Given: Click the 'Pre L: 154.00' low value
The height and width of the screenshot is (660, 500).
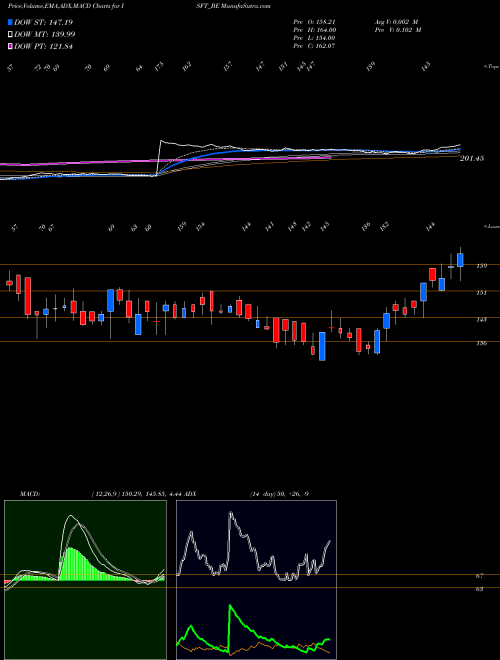Looking at the screenshot, I should click(x=314, y=38).
